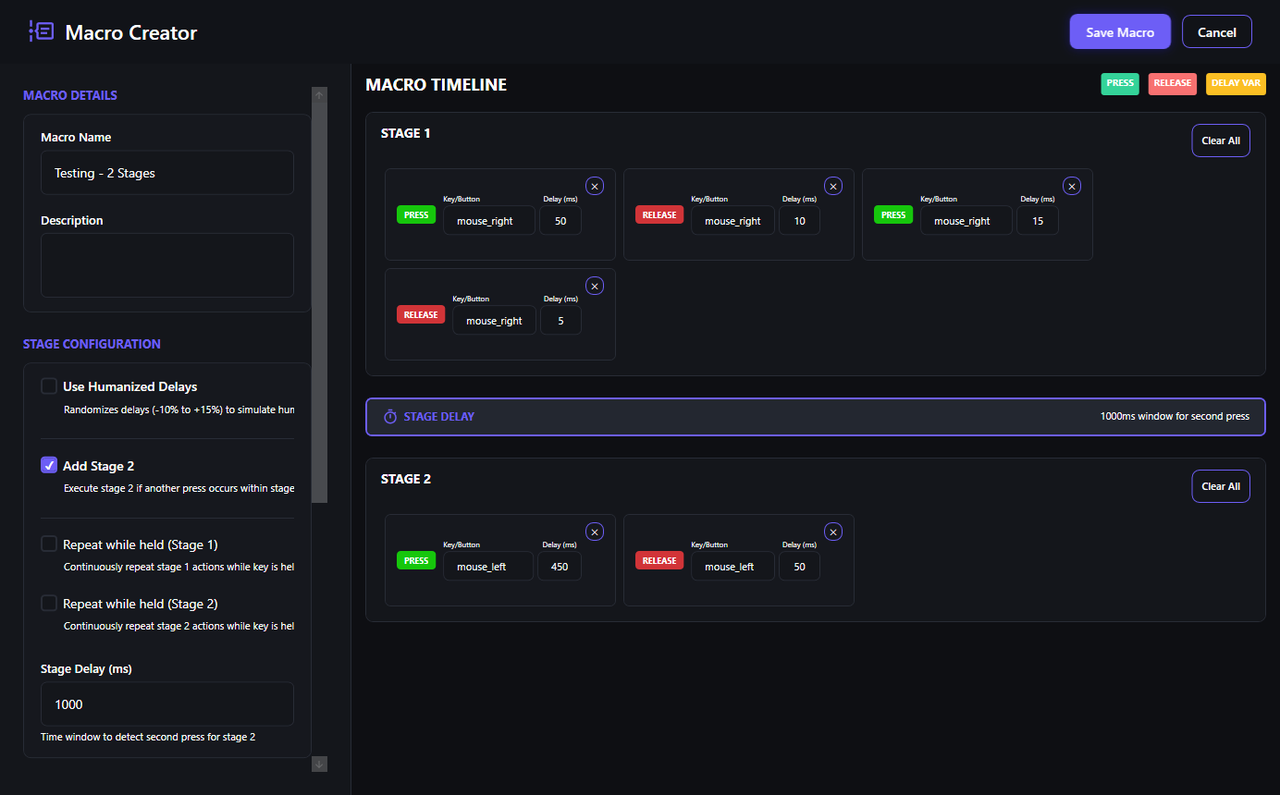Click the PRESS badge of Stage 2 mouse_left
This screenshot has width=1280, height=795.
[416, 561]
